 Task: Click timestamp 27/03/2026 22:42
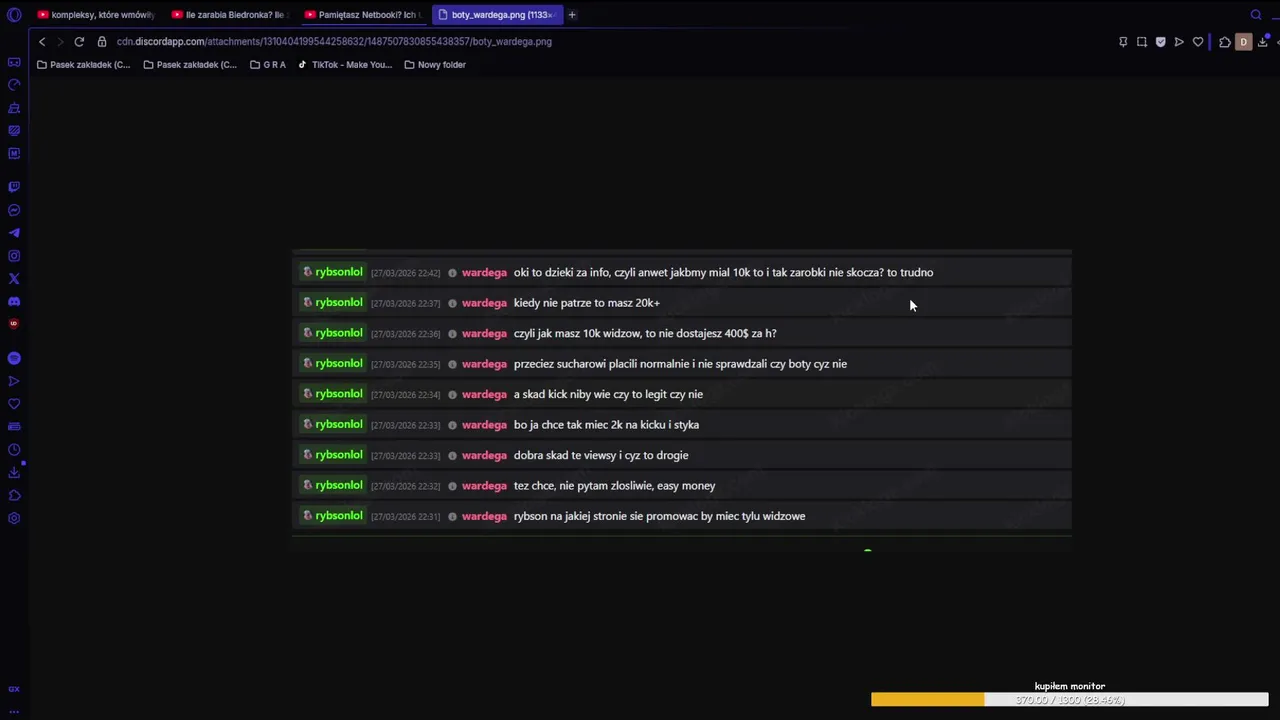(405, 273)
